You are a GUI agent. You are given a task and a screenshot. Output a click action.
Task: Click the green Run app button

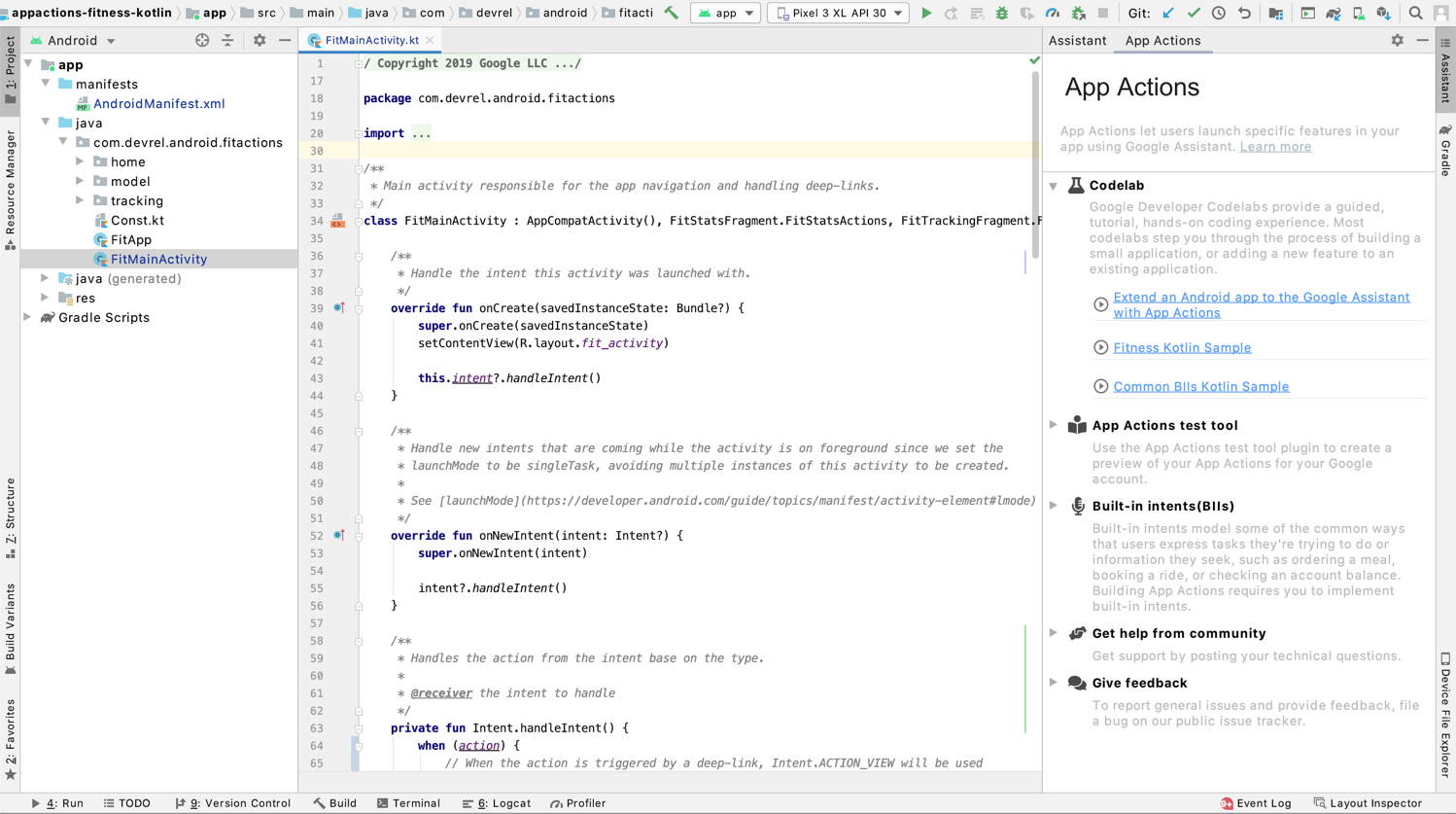926,14
